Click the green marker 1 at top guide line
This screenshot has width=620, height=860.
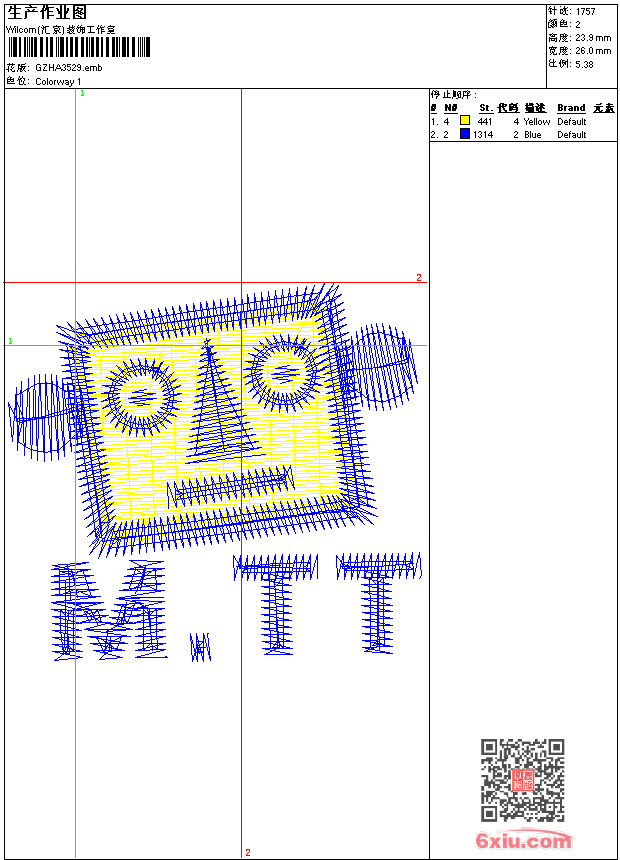click(82, 93)
